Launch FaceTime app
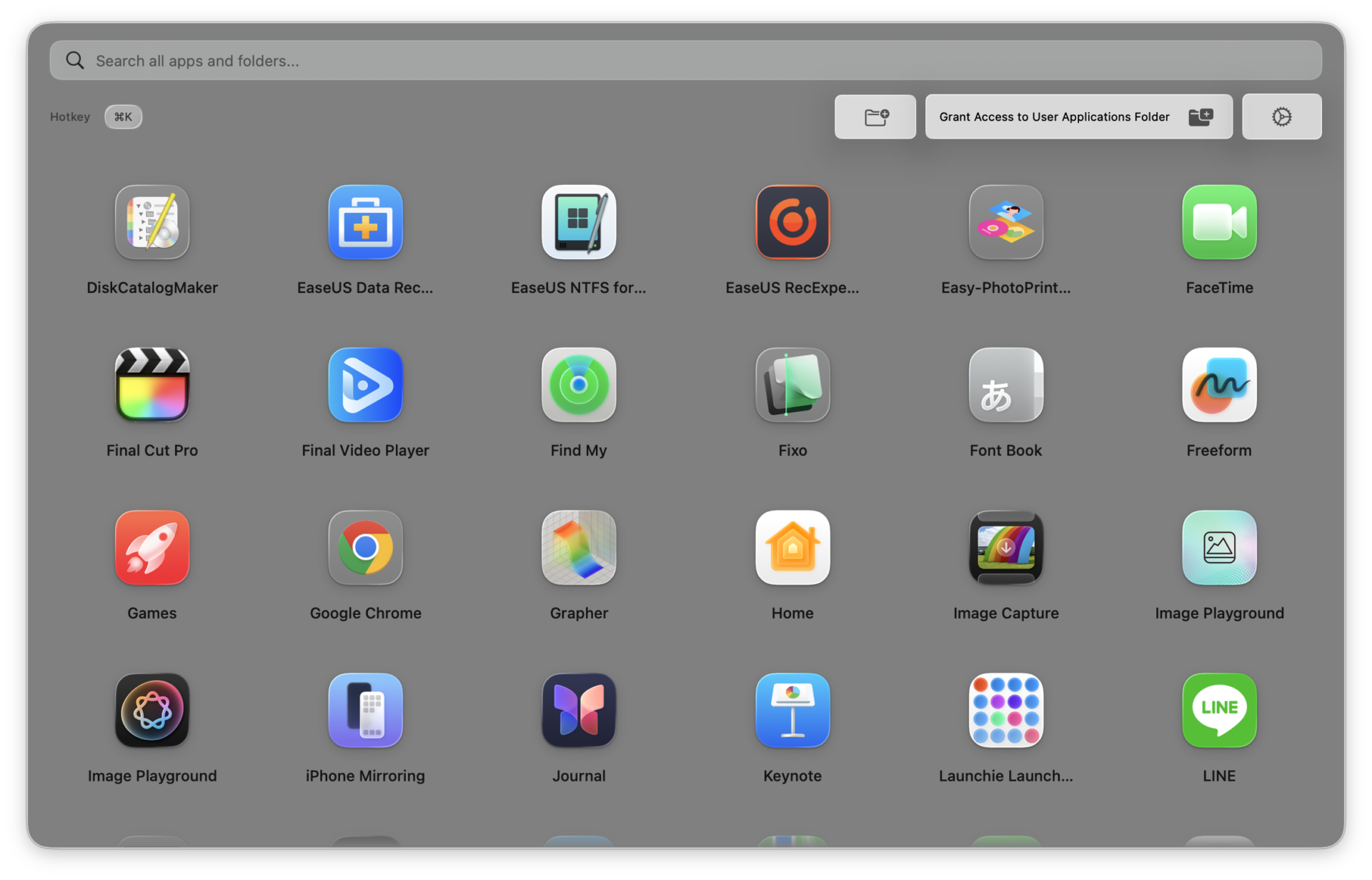The height and width of the screenshot is (880, 1372). (1219, 222)
